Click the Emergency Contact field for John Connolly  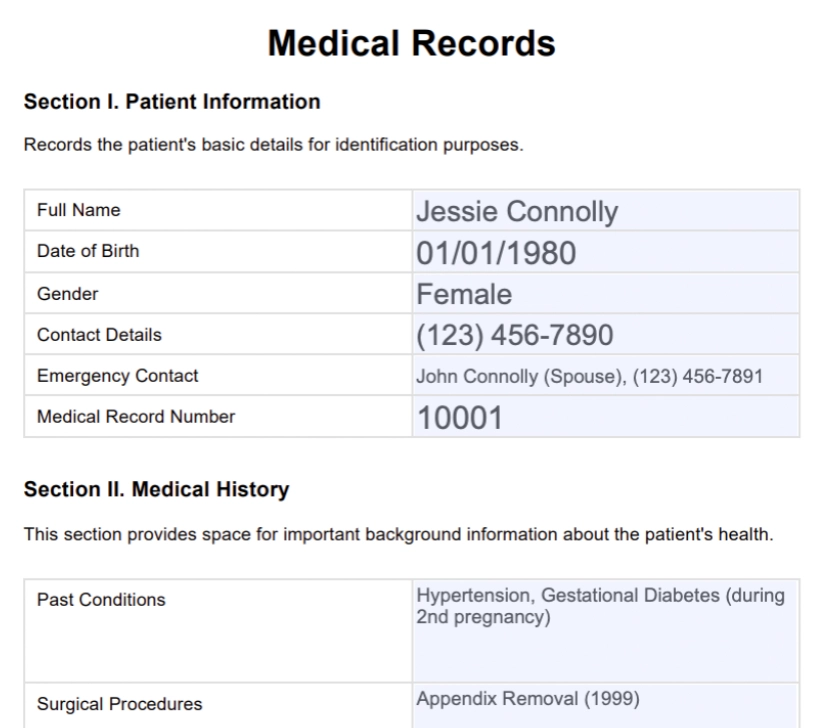tap(606, 375)
